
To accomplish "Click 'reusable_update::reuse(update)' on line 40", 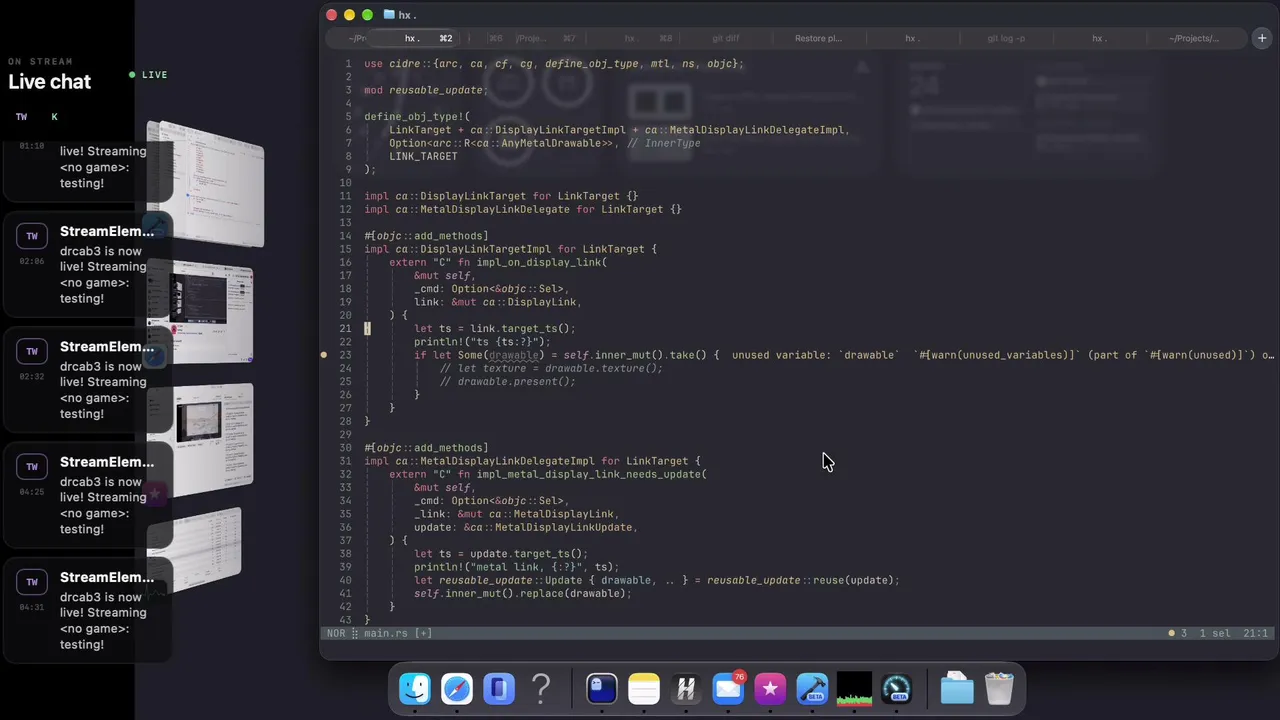I will [x=802, y=580].
